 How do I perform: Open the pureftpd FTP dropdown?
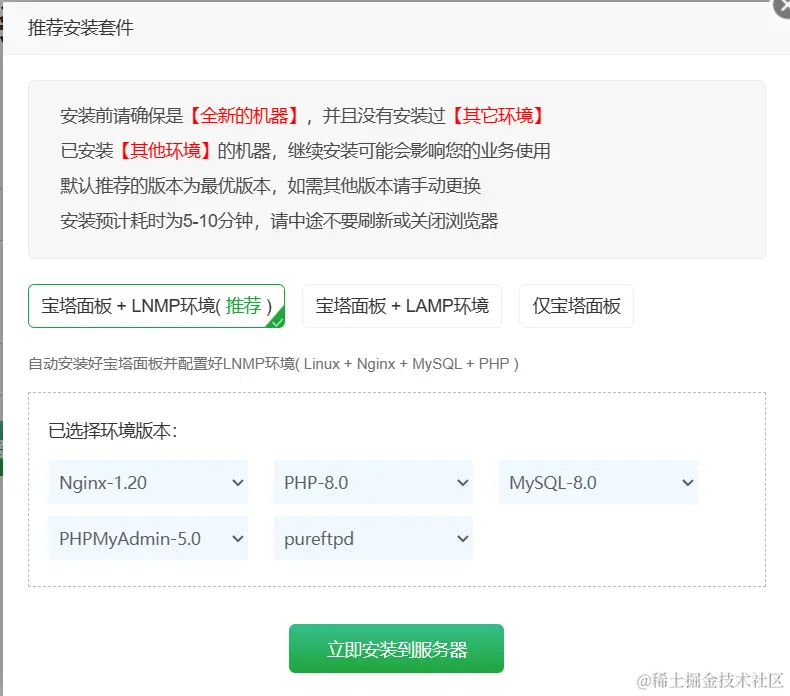tap(373, 538)
